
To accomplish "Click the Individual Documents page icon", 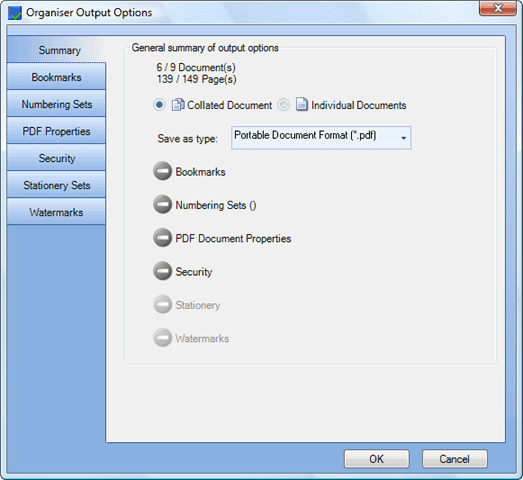I will 302,104.
